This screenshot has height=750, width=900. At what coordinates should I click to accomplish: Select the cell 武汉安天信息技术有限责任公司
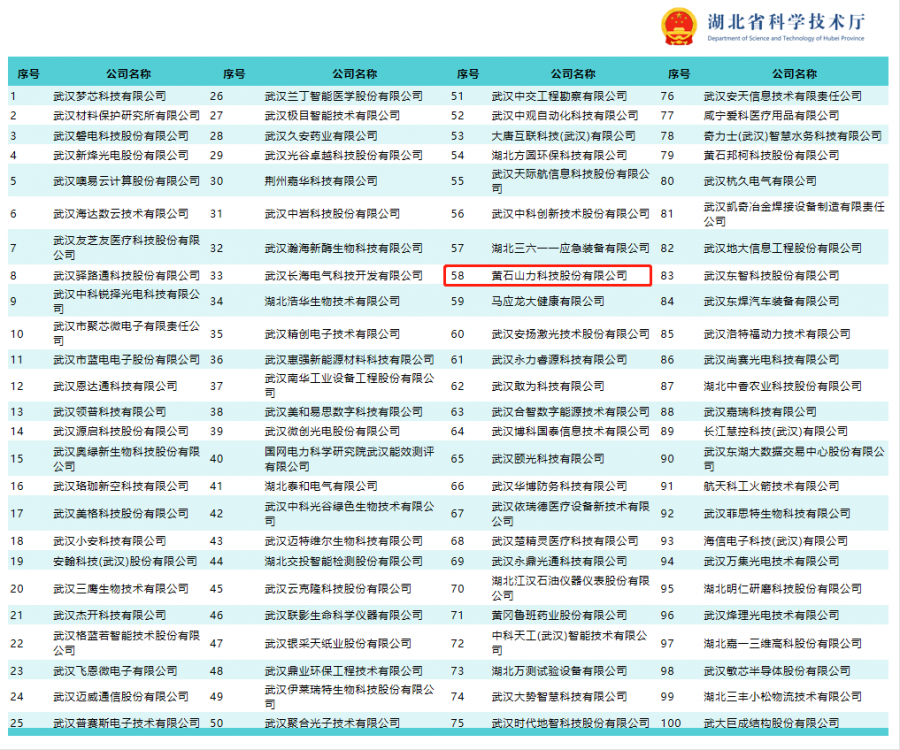click(783, 96)
